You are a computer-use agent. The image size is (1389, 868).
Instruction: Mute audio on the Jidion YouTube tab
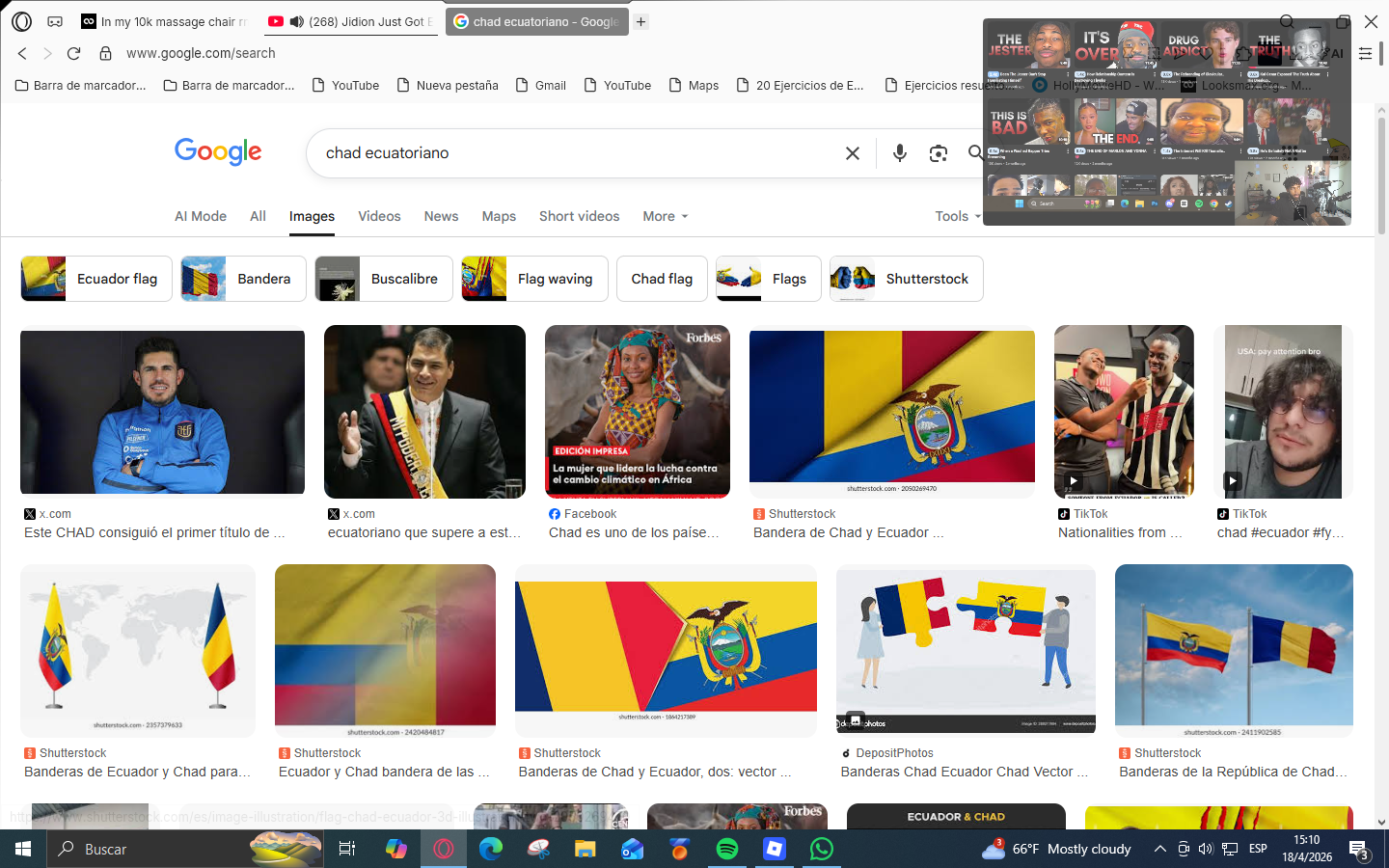(x=297, y=21)
